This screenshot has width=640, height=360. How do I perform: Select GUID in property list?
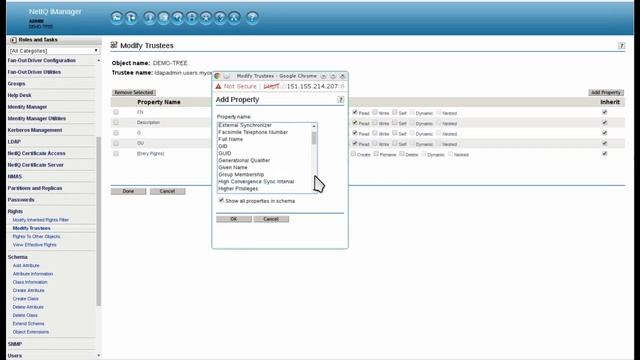(x=224, y=153)
